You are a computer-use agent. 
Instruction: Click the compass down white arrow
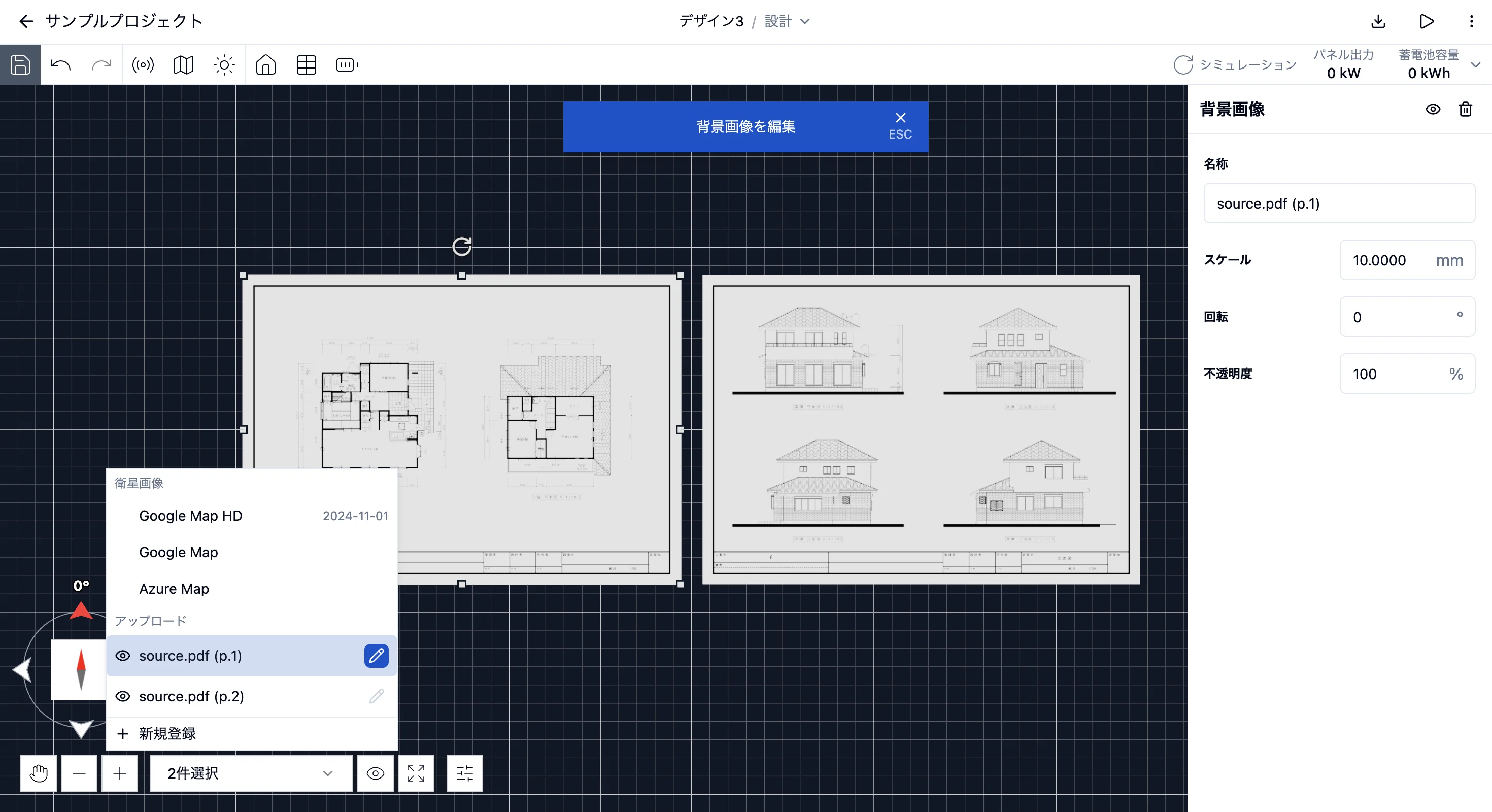click(x=81, y=729)
